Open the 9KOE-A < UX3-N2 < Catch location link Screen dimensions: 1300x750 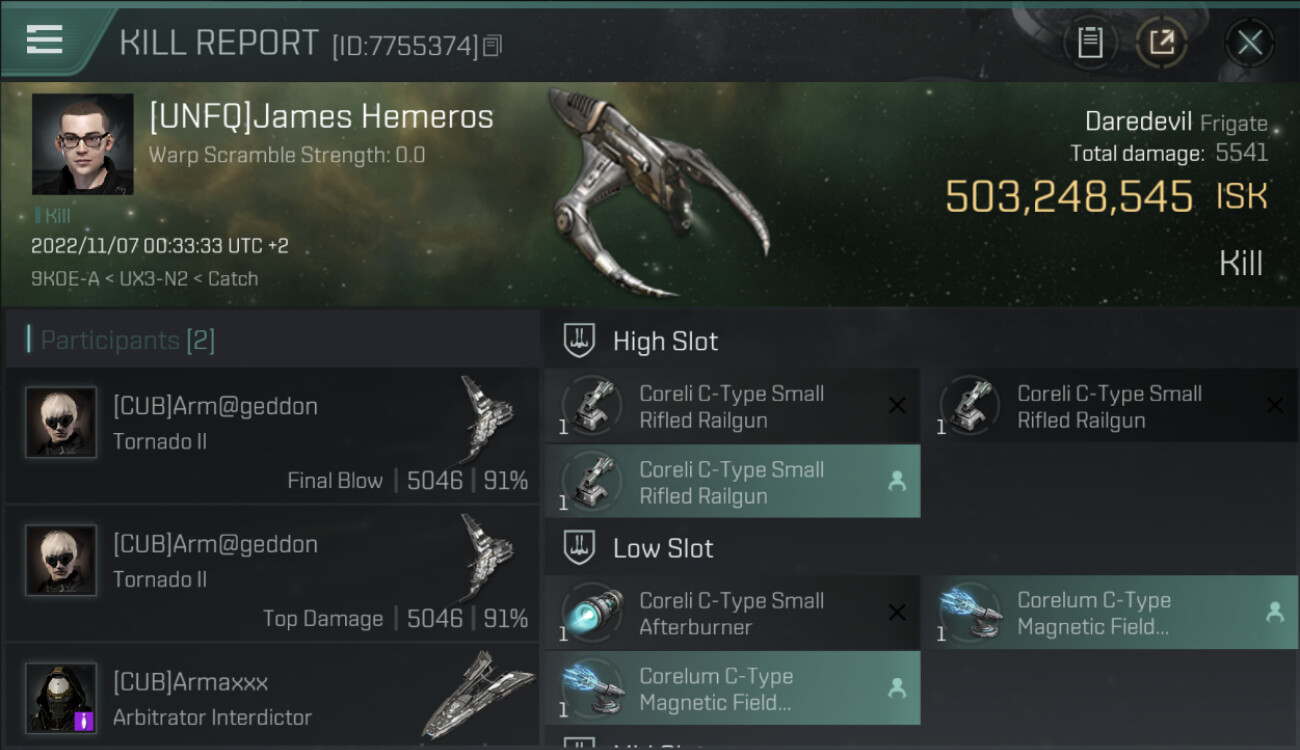(144, 279)
